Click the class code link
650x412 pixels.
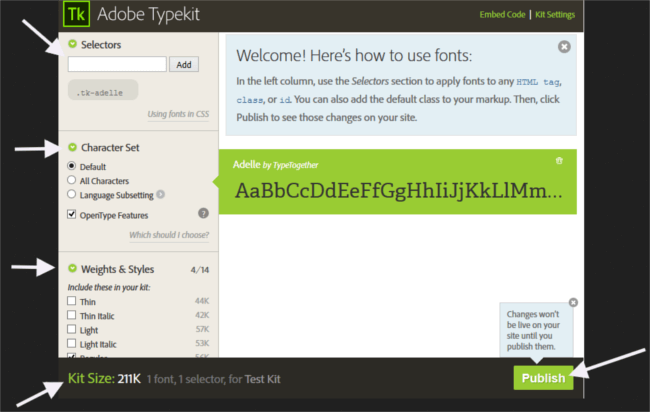(x=250, y=100)
